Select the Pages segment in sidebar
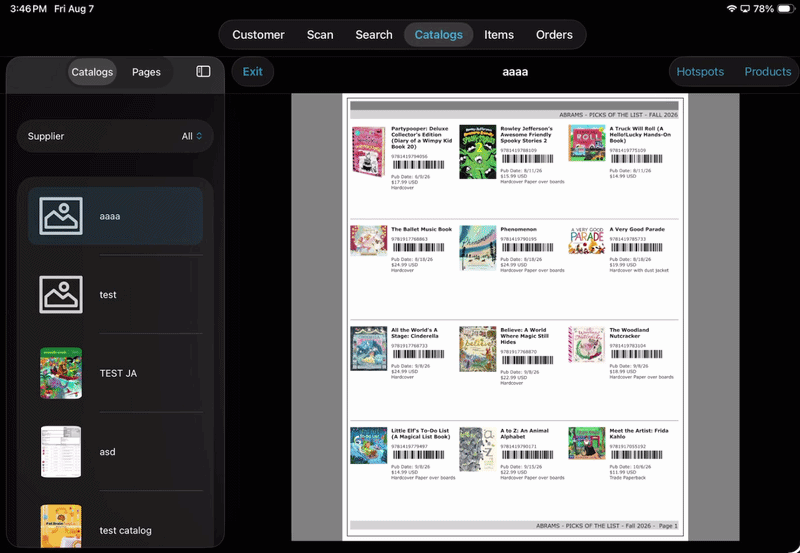The height and width of the screenshot is (553, 800). (x=146, y=72)
